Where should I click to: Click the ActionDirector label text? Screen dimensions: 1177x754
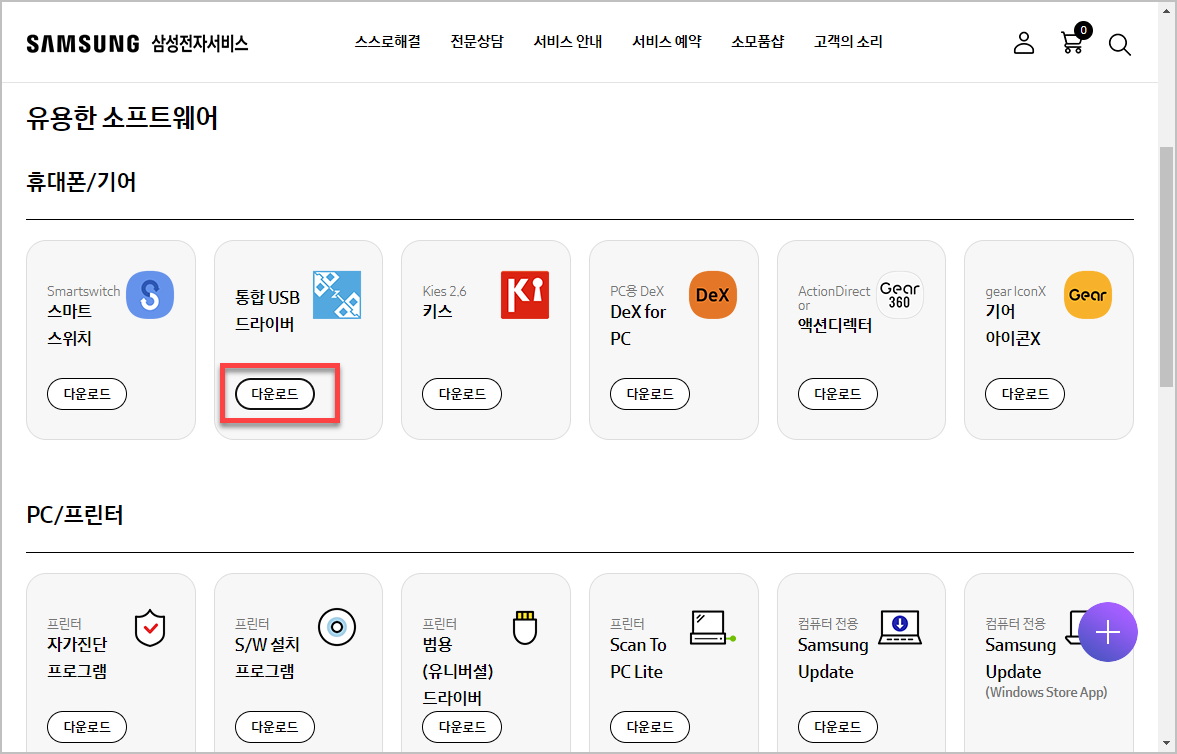pos(834,297)
